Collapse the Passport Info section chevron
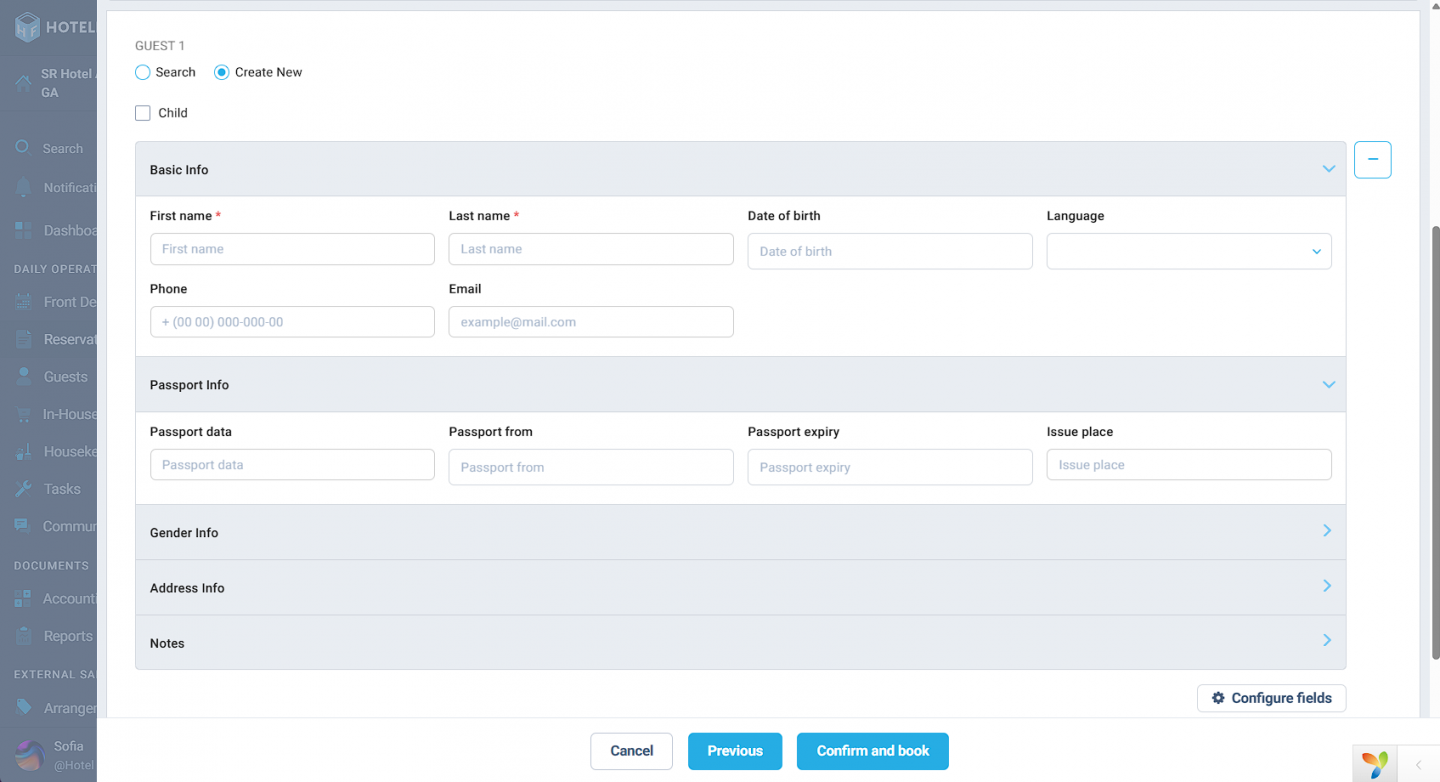 tap(1328, 384)
